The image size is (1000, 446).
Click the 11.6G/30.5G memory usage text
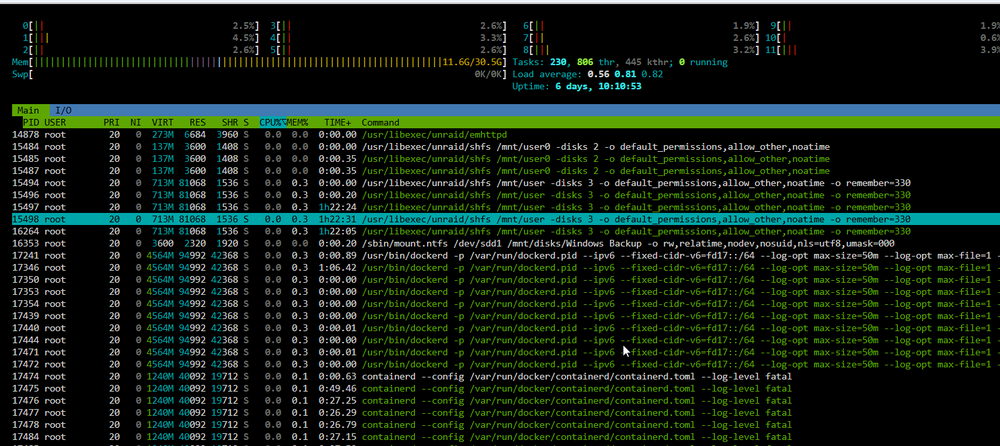tap(472, 63)
